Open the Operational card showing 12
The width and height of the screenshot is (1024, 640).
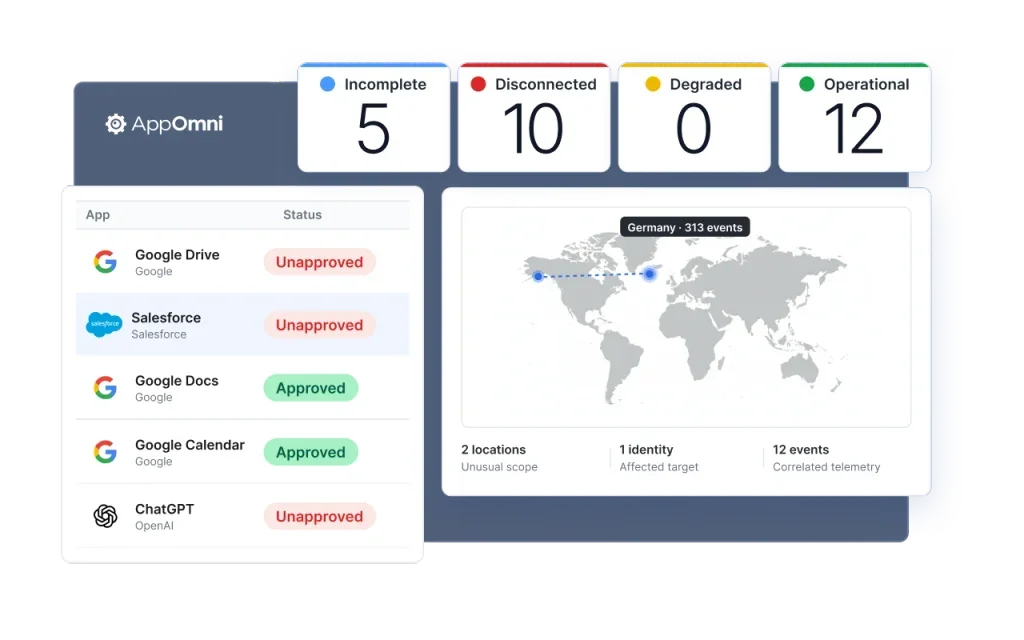[855, 118]
